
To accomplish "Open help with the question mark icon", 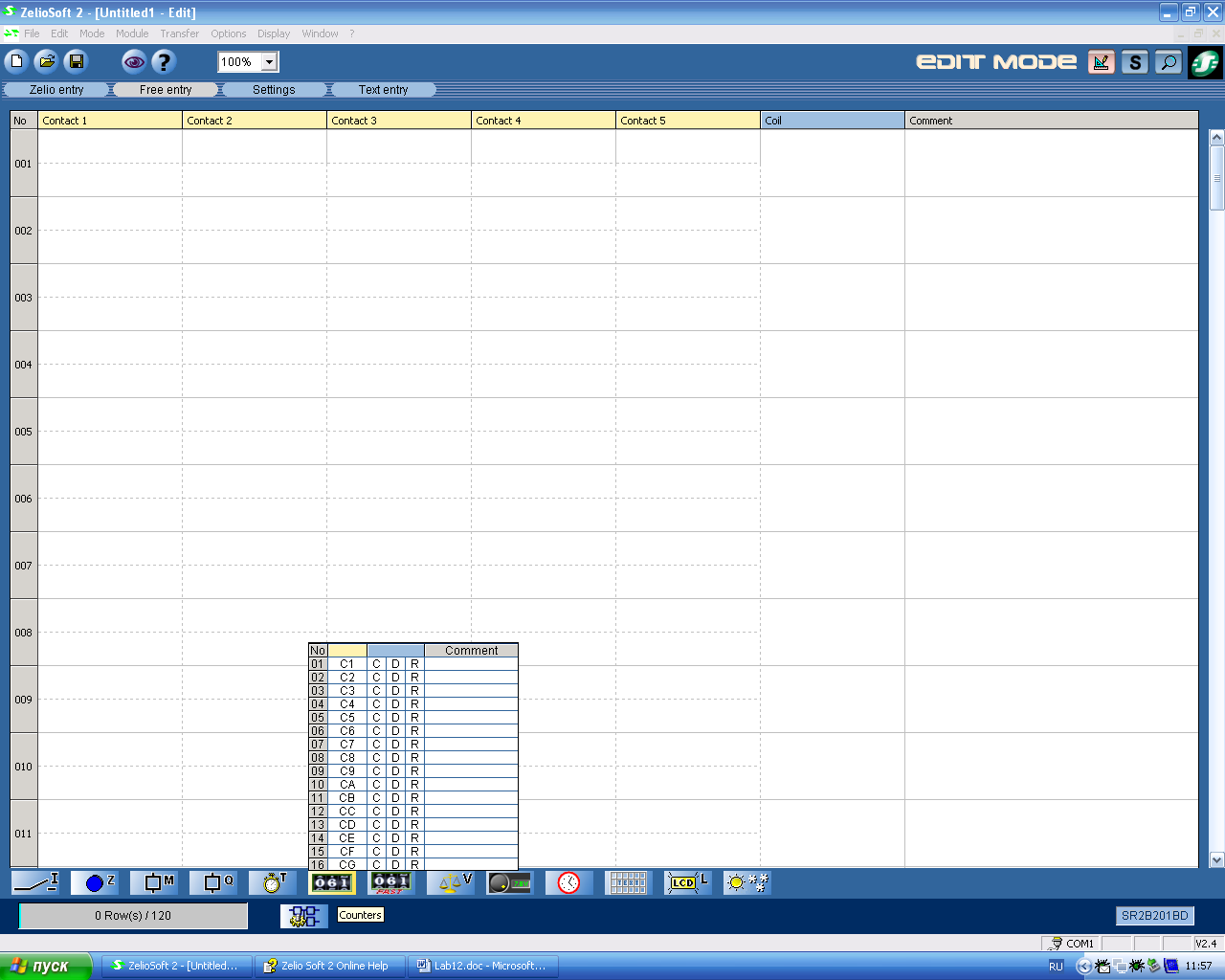I will (x=164, y=62).
